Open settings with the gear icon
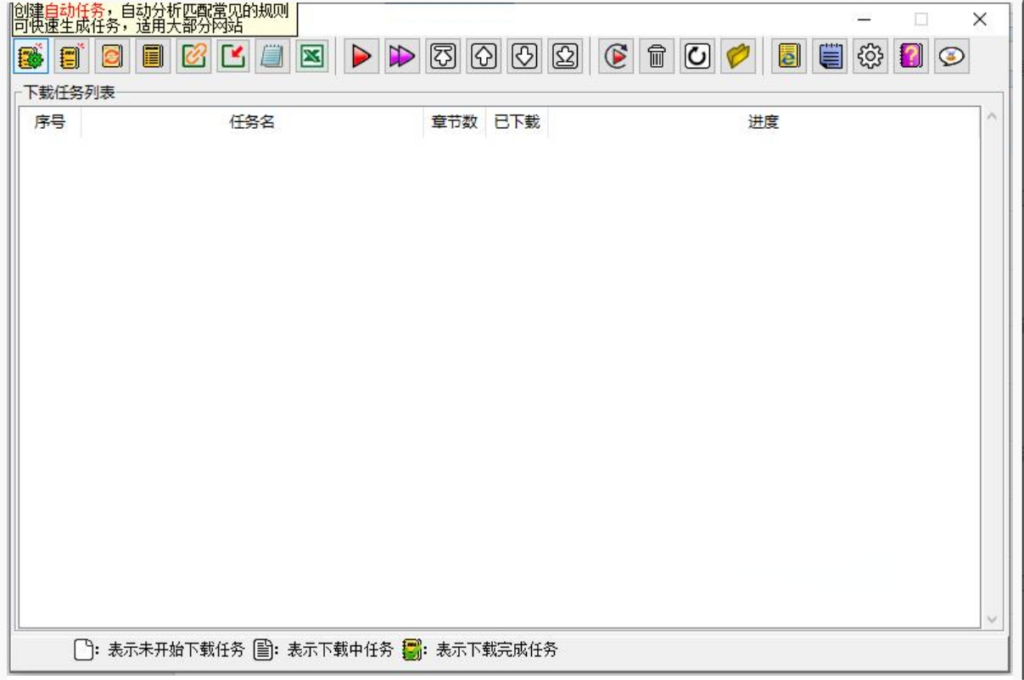This screenshot has width=1024, height=680. (870, 57)
